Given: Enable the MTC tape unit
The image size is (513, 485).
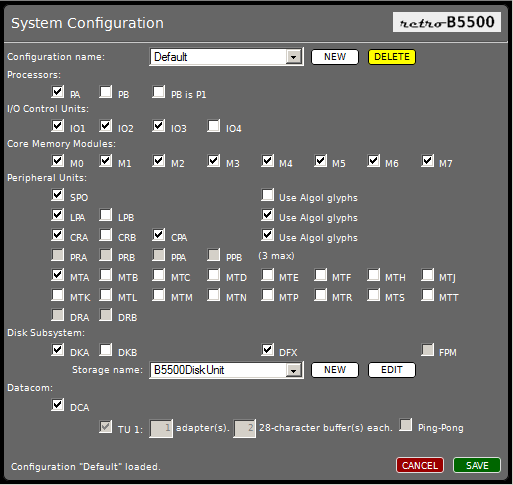Looking at the screenshot, I should tap(159, 275).
